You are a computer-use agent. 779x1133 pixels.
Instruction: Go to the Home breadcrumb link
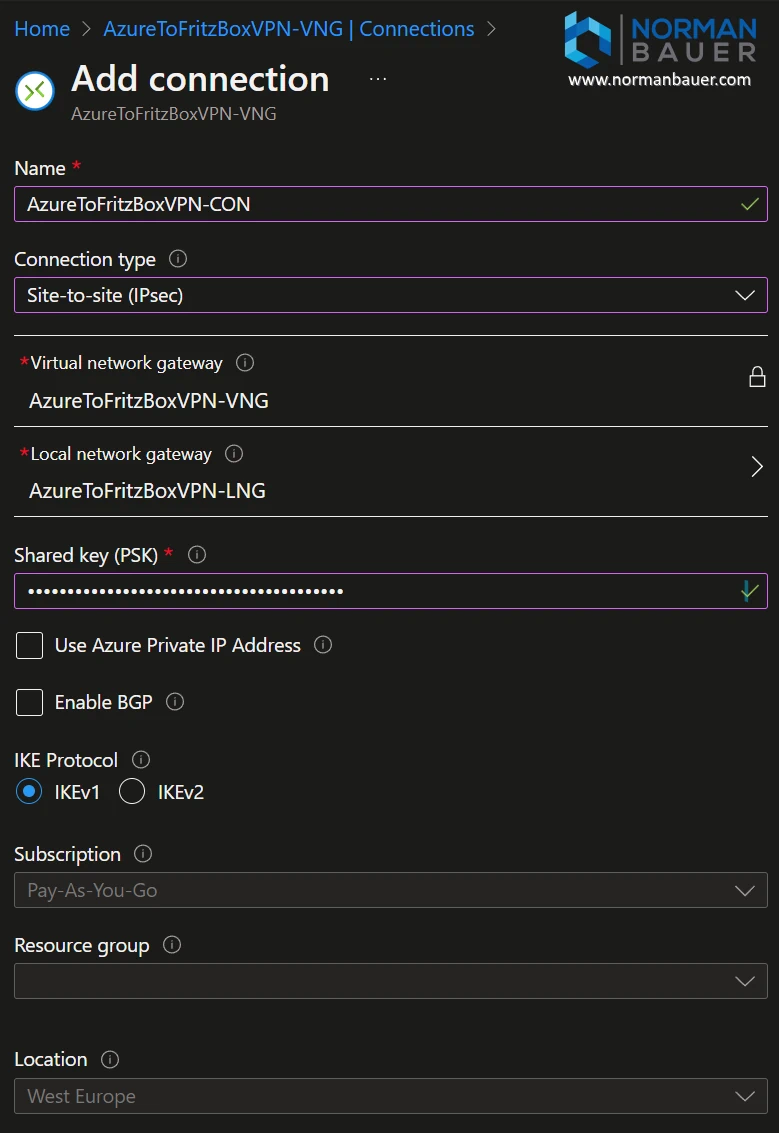coord(42,29)
